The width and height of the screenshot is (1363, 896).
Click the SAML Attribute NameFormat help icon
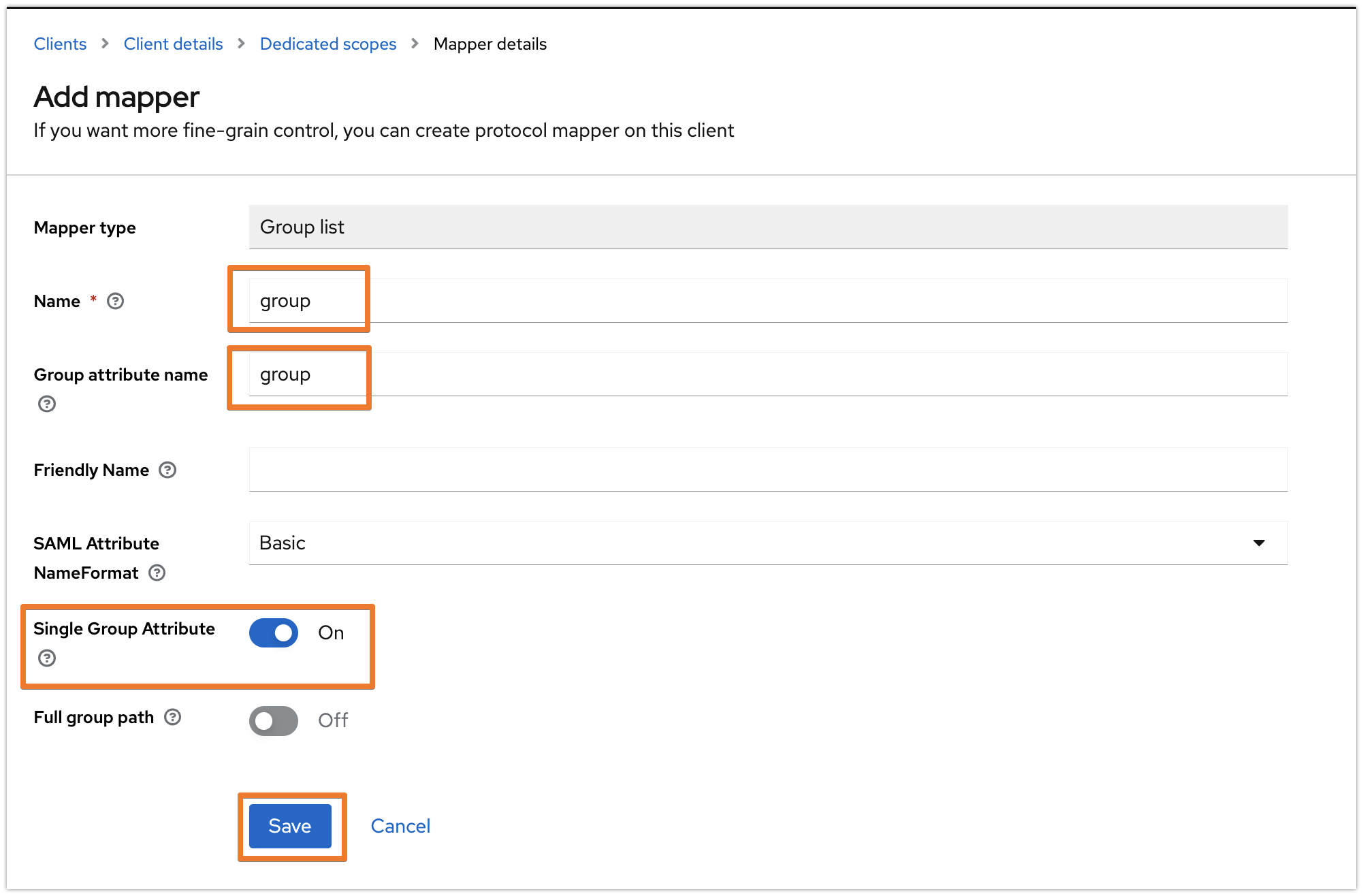pyautogui.click(x=157, y=573)
